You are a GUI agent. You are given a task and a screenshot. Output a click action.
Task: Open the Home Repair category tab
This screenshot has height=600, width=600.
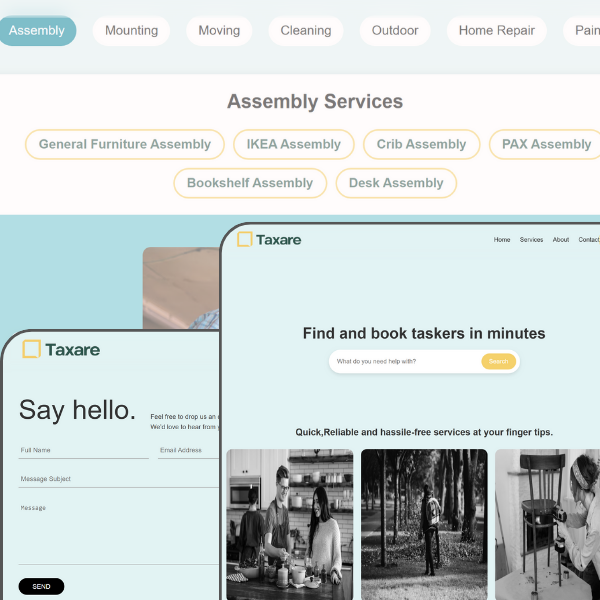pos(497,31)
